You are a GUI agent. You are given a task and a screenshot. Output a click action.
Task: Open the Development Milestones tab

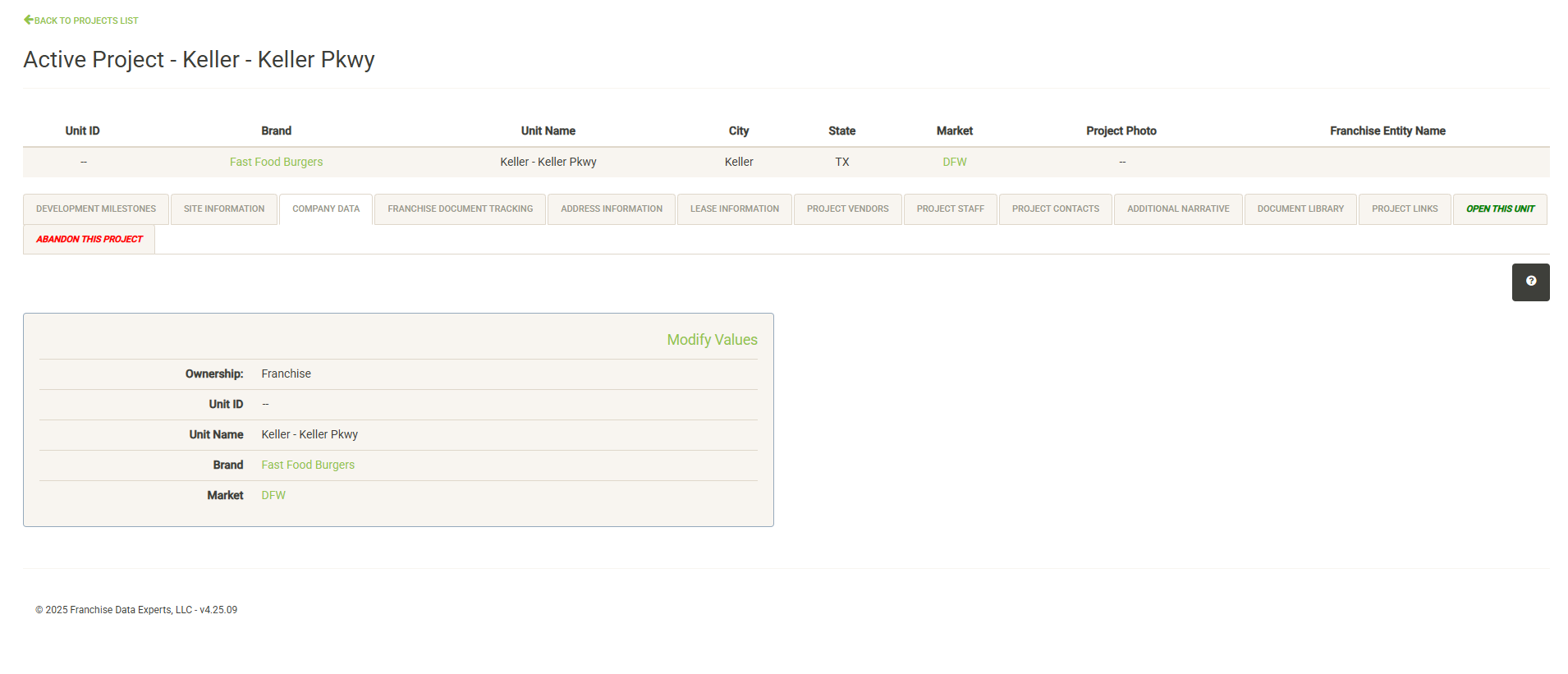coord(96,209)
